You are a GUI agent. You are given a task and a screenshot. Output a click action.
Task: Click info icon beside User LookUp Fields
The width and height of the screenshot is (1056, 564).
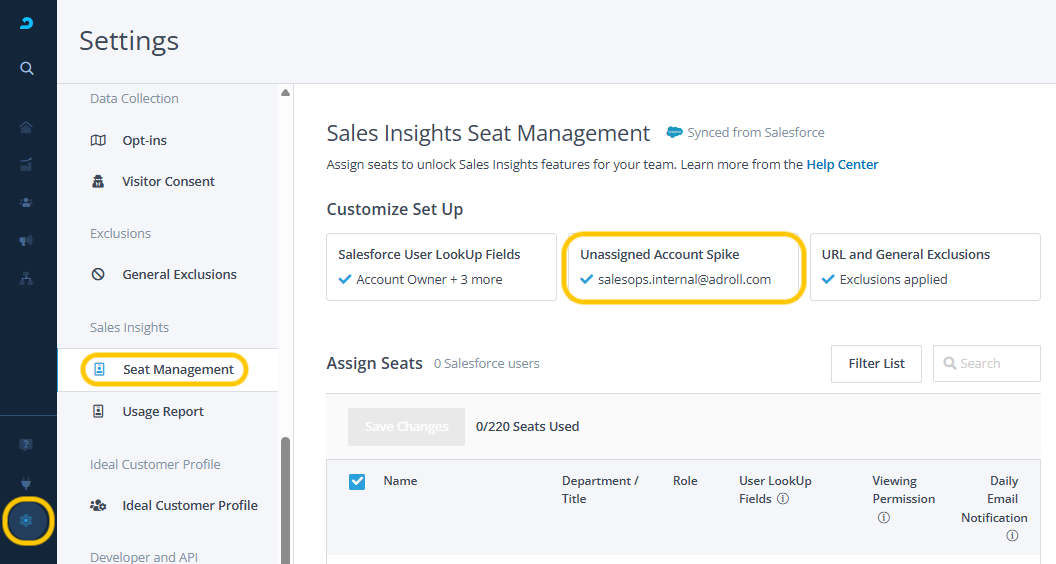[x=783, y=499]
